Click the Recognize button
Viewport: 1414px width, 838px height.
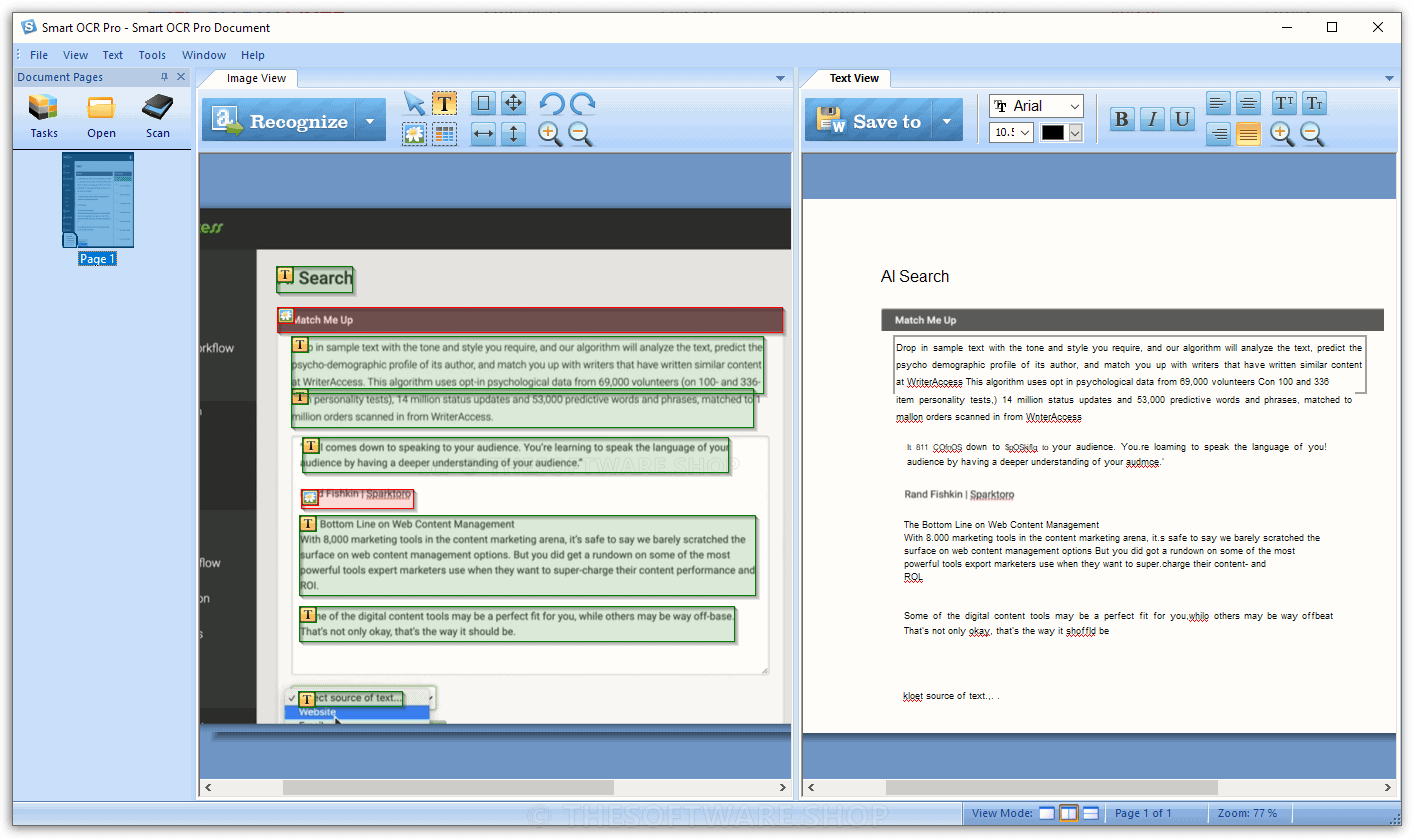click(x=279, y=121)
